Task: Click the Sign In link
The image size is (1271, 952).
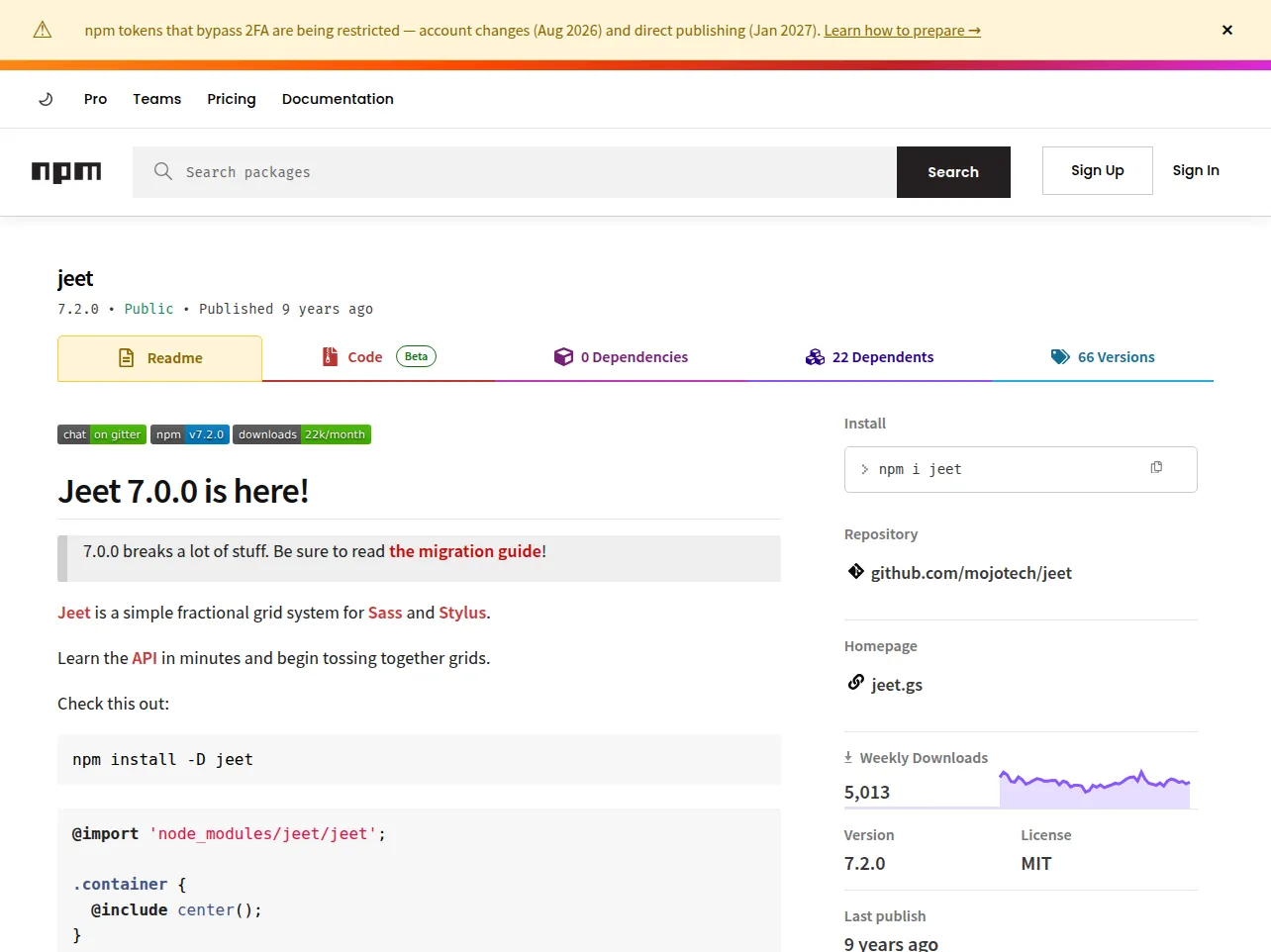Action: (x=1196, y=170)
